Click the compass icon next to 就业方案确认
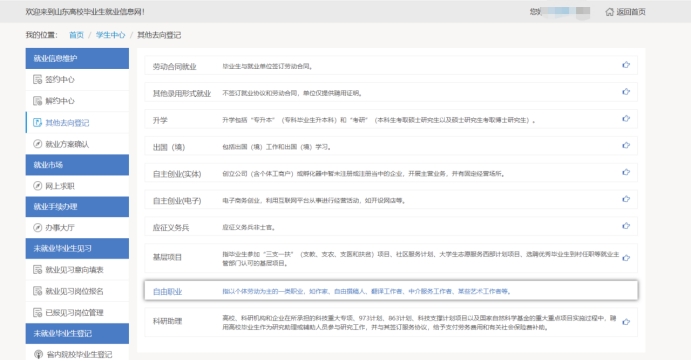Image resolution: width=691 pixels, height=361 pixels. 38,144
